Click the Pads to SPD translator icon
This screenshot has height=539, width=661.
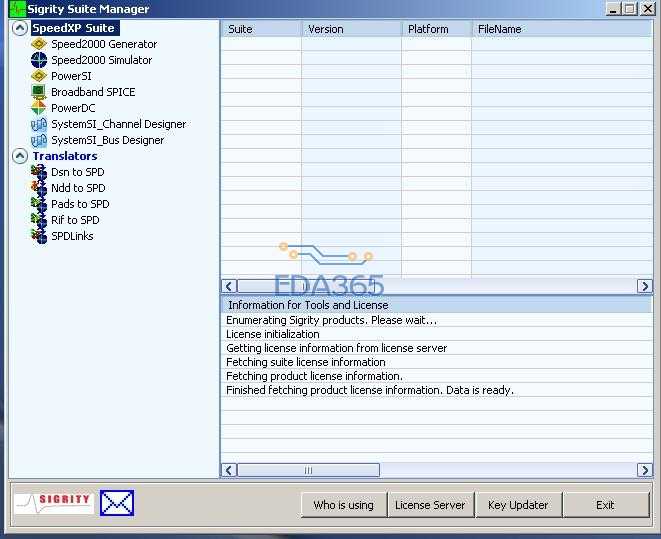(39, 204)
